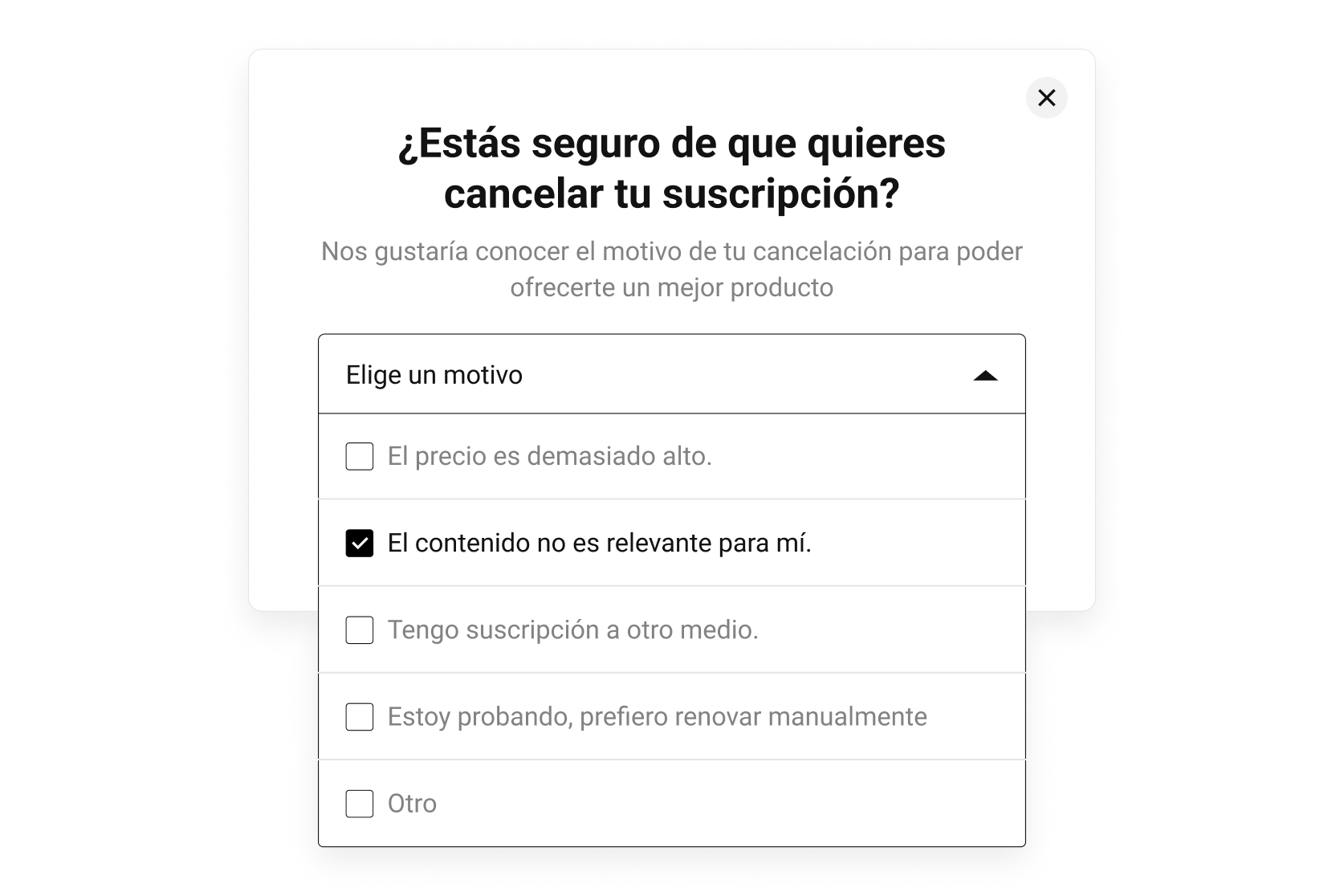Enable 'Estoy probando, prefiero renovar manualmente'
The width and height of the screenshot is (1344, 896).
359,716
